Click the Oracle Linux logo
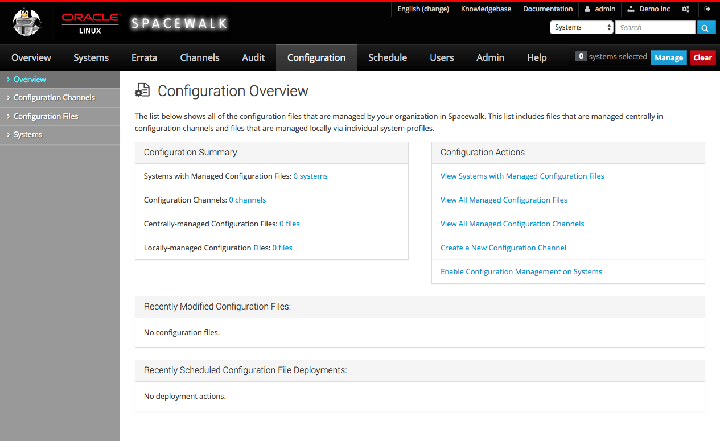The width and height of the screenshot is (720, 441). click(x=90, y=23)
